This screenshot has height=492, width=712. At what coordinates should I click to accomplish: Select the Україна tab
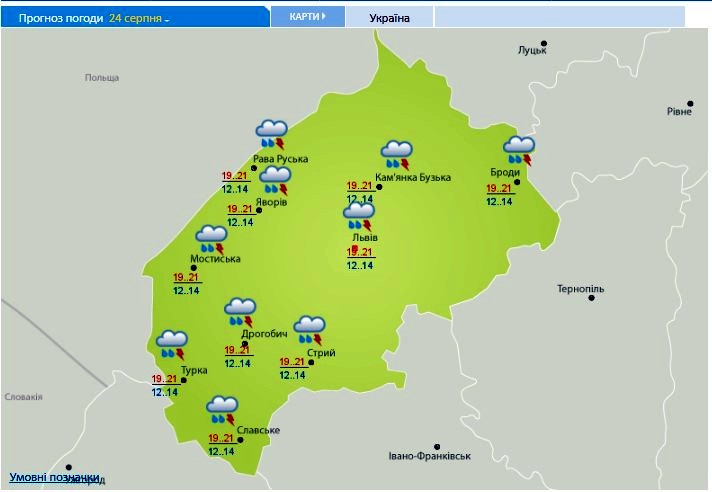point(390,18)
